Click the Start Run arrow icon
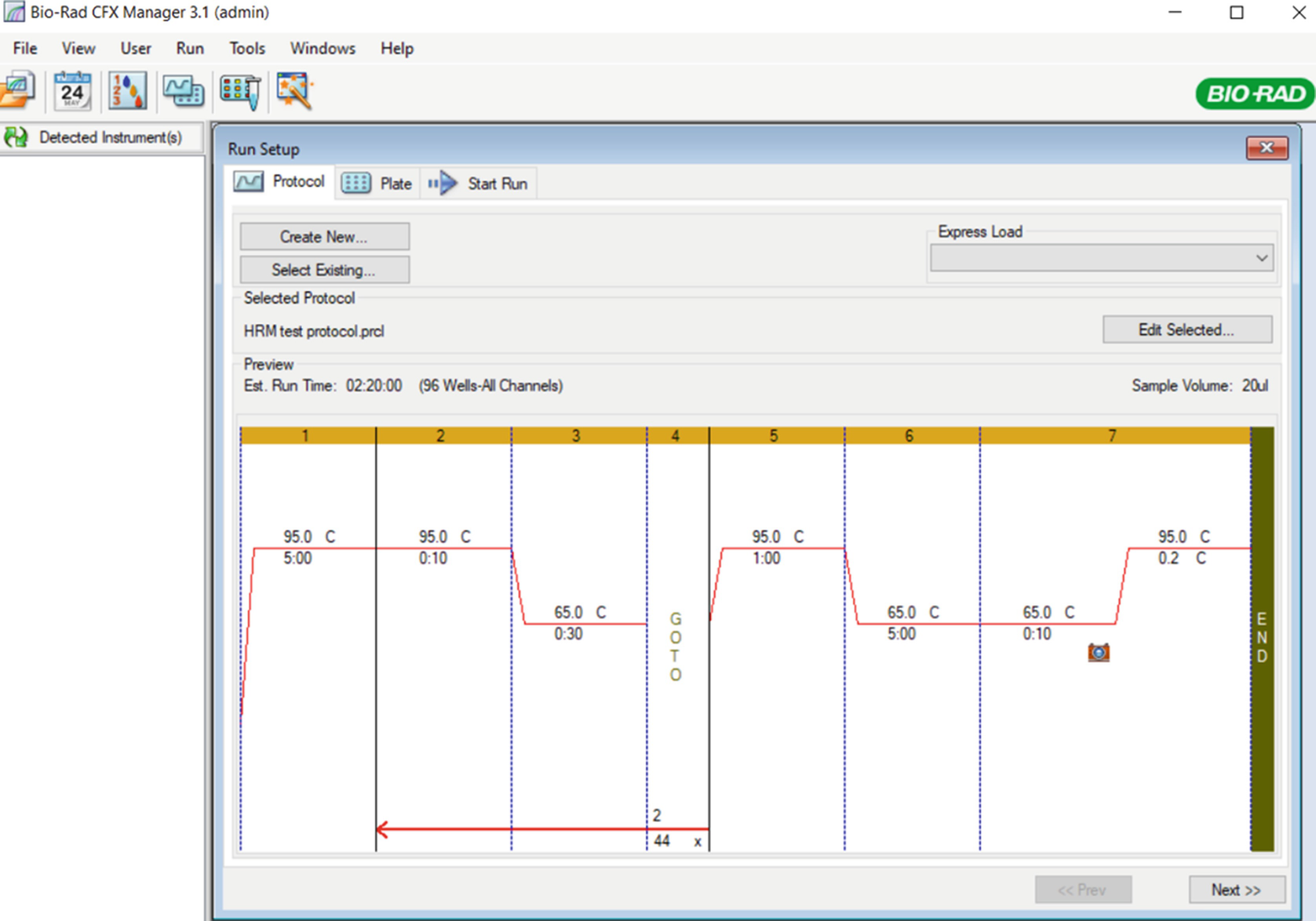The image size is (1316, 921). click(x=443, y=183)
